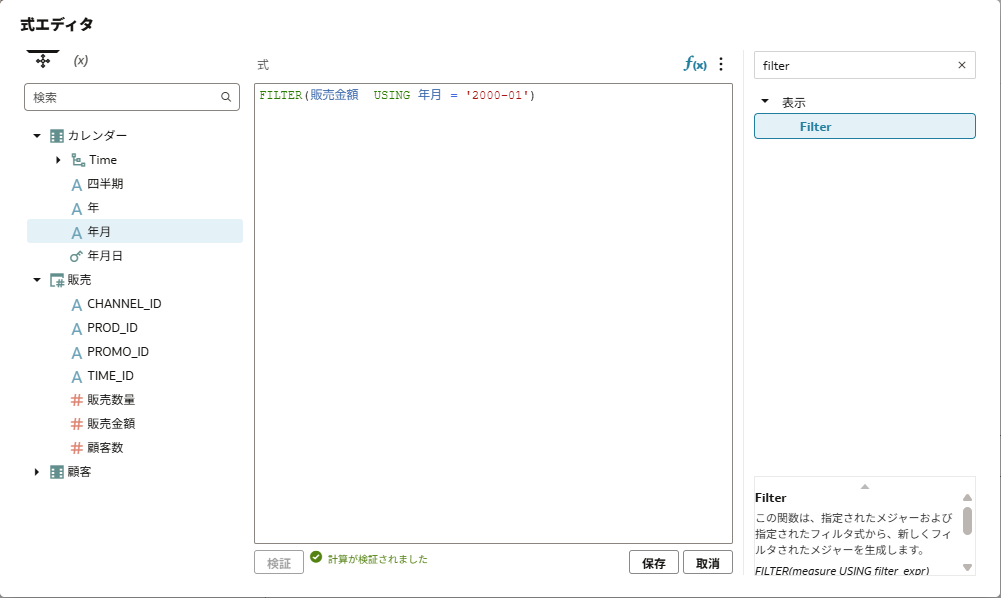Collapse the 販売 folder
The height and width of the screenshot is (598, 1001).
37,280
